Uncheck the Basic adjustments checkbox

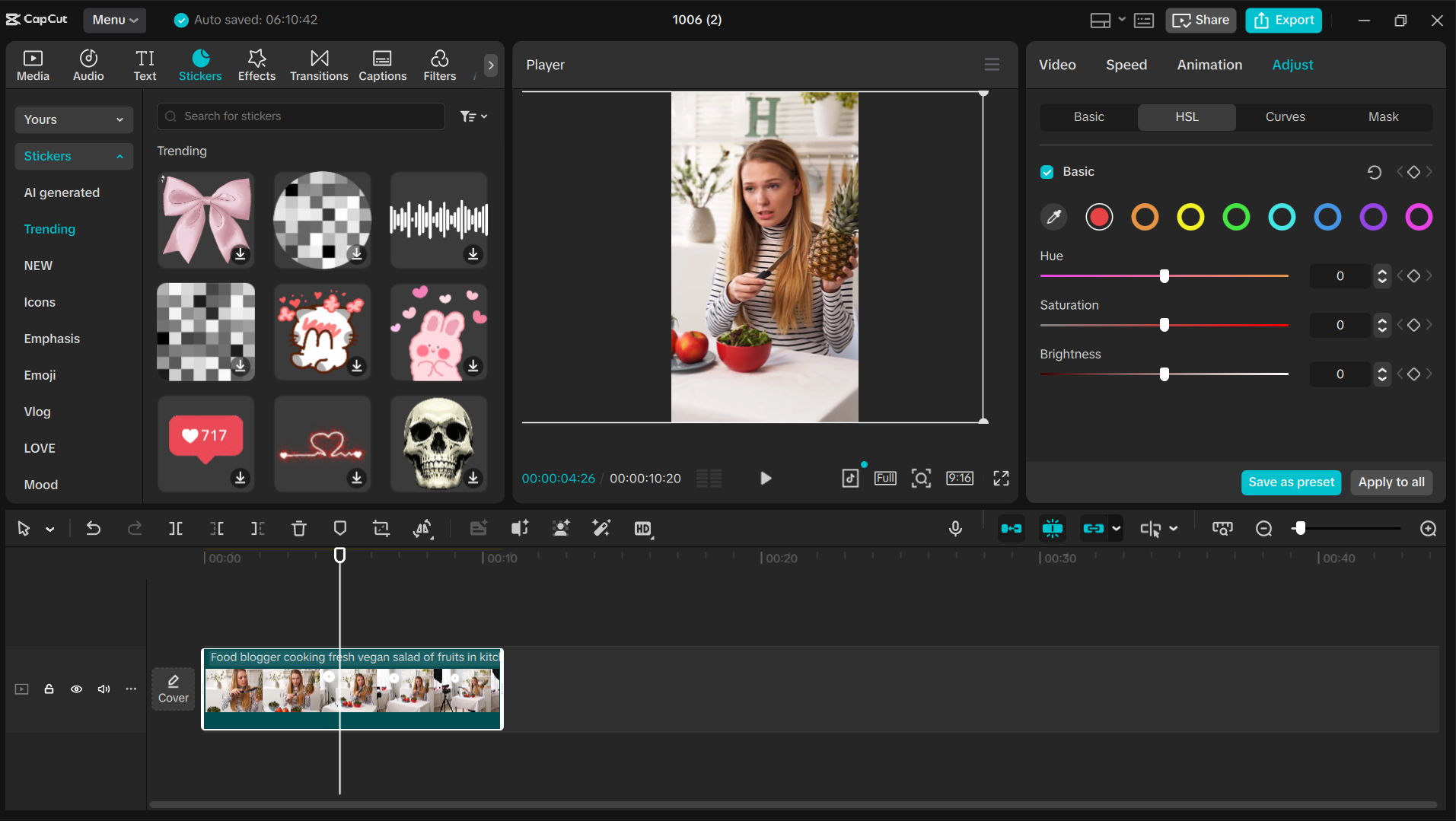[x=1047, y=171]
